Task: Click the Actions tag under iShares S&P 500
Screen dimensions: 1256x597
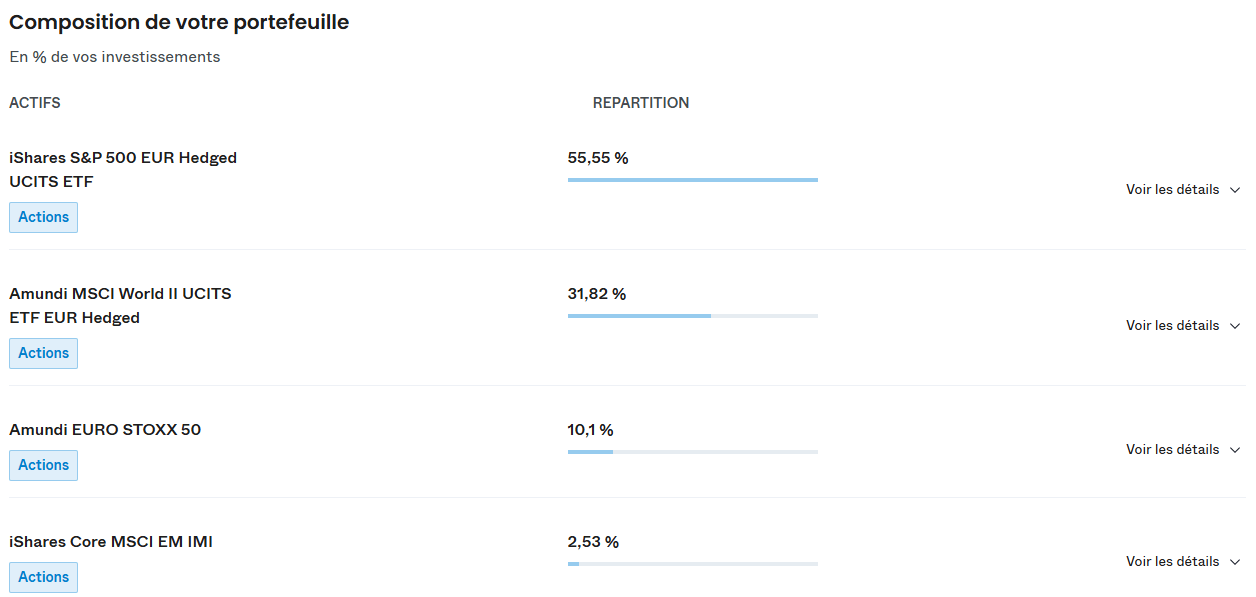Action: click(44, 217)
